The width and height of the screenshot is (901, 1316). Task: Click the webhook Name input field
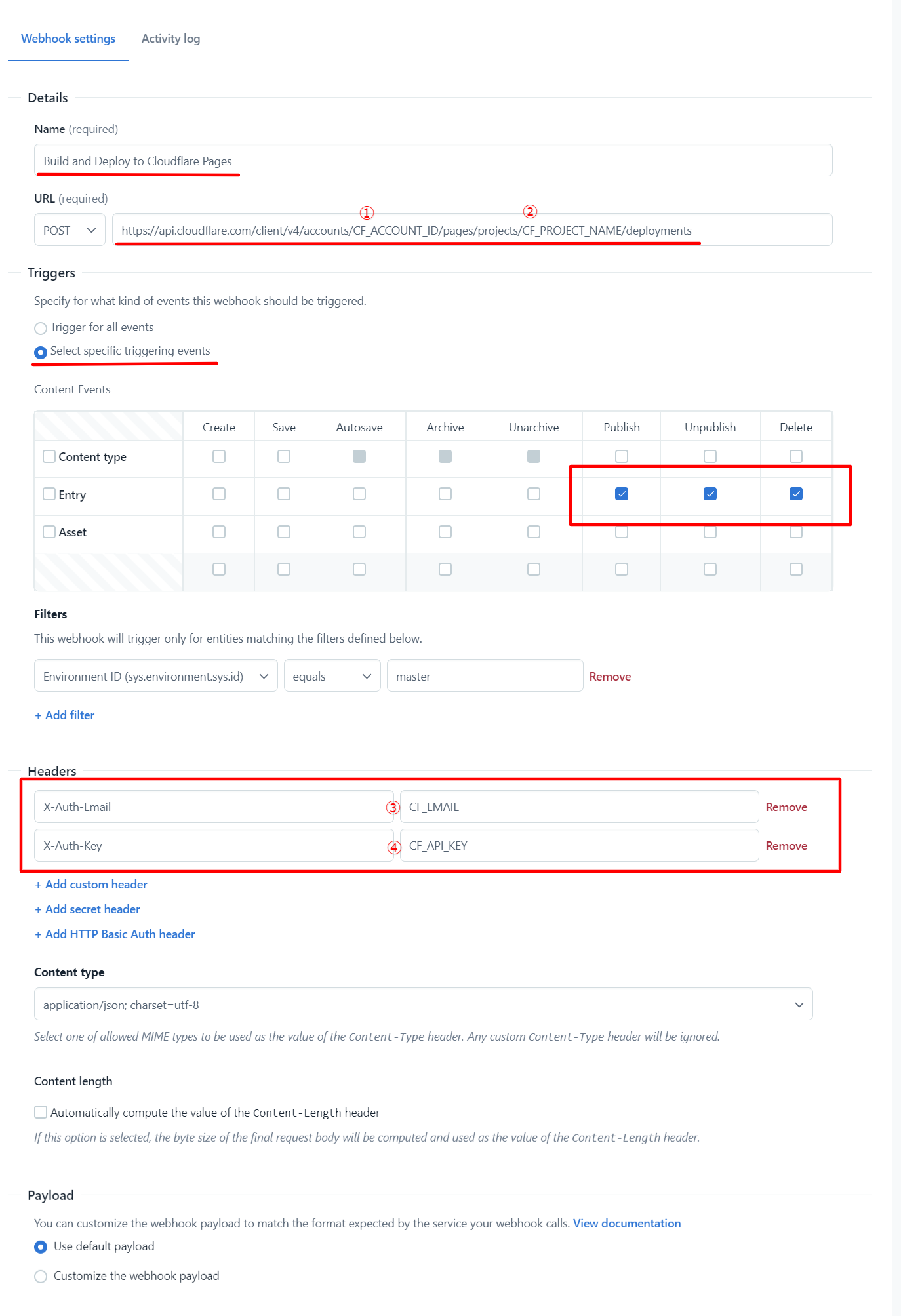pyautogui.click(x=433, y=161)
